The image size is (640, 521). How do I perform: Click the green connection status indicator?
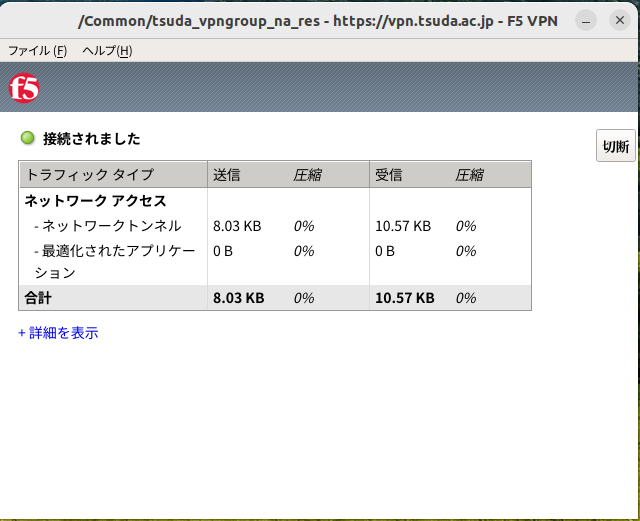[x=28, y=138]
